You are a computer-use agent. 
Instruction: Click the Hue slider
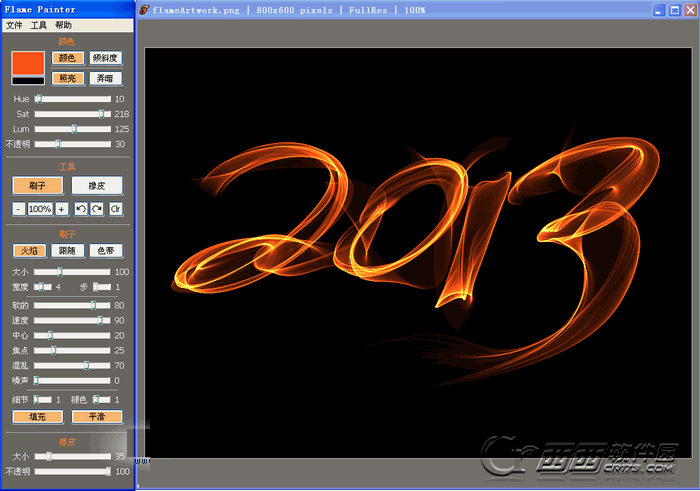[x=73, y=99]
